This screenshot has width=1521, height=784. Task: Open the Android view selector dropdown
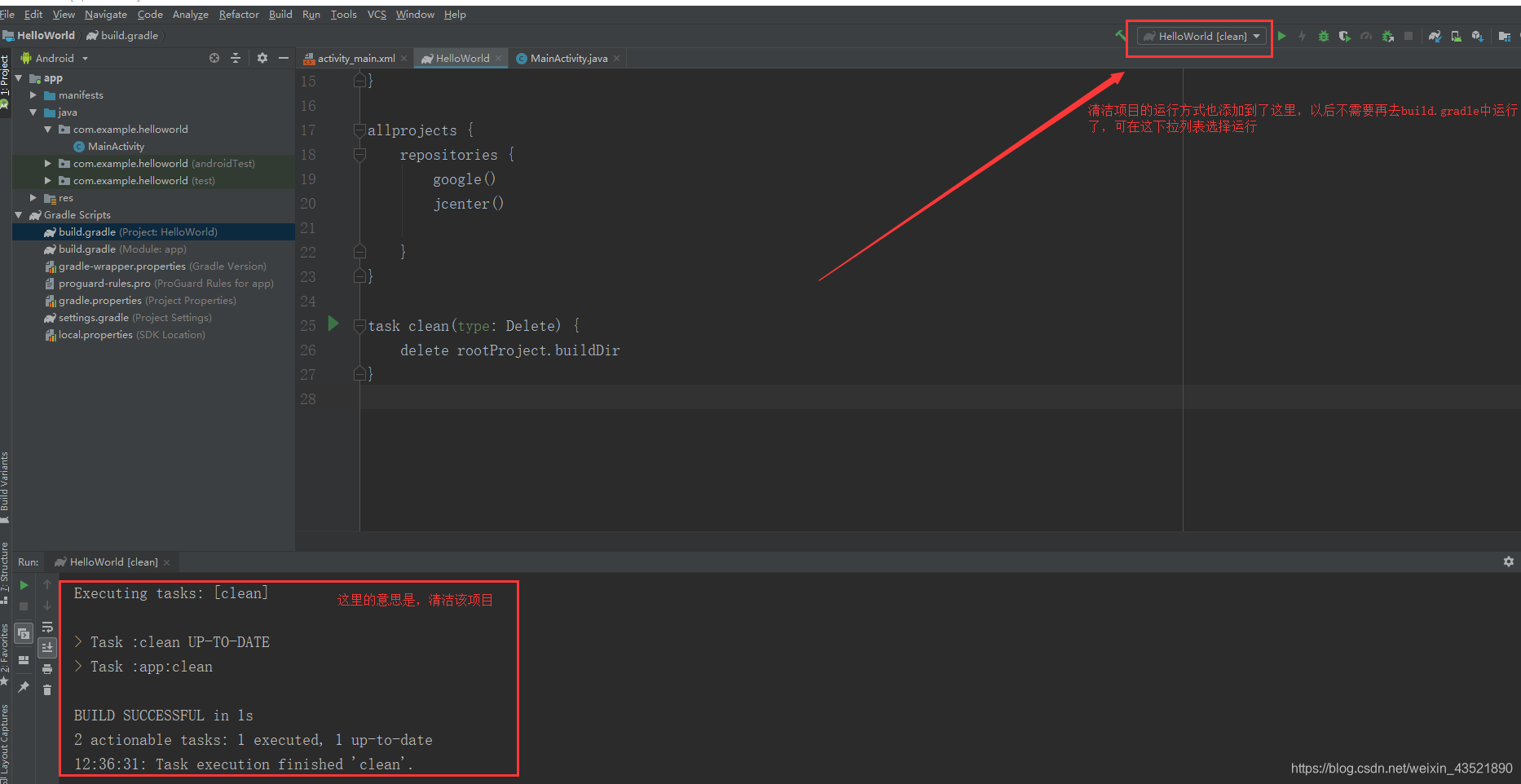pyautogui.click(x=55, y=58)
